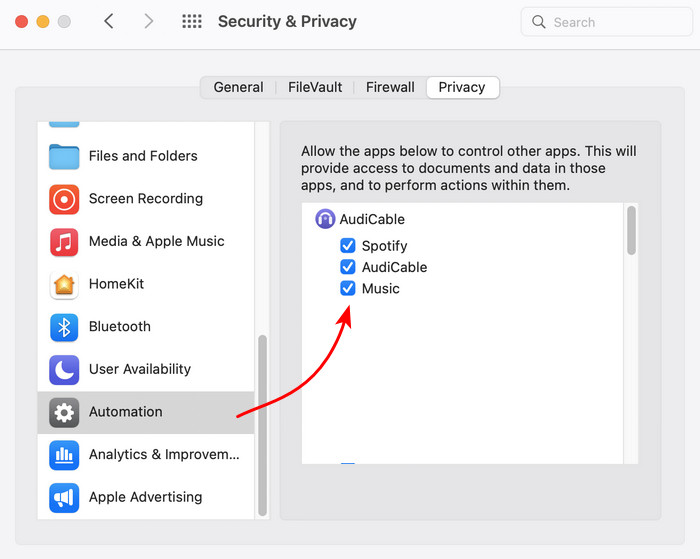This screenshot has width=700, height=559.
Task: Select the Bluetooth icon in sidebar
Action: pyautogui.click(x=64, y=327)
